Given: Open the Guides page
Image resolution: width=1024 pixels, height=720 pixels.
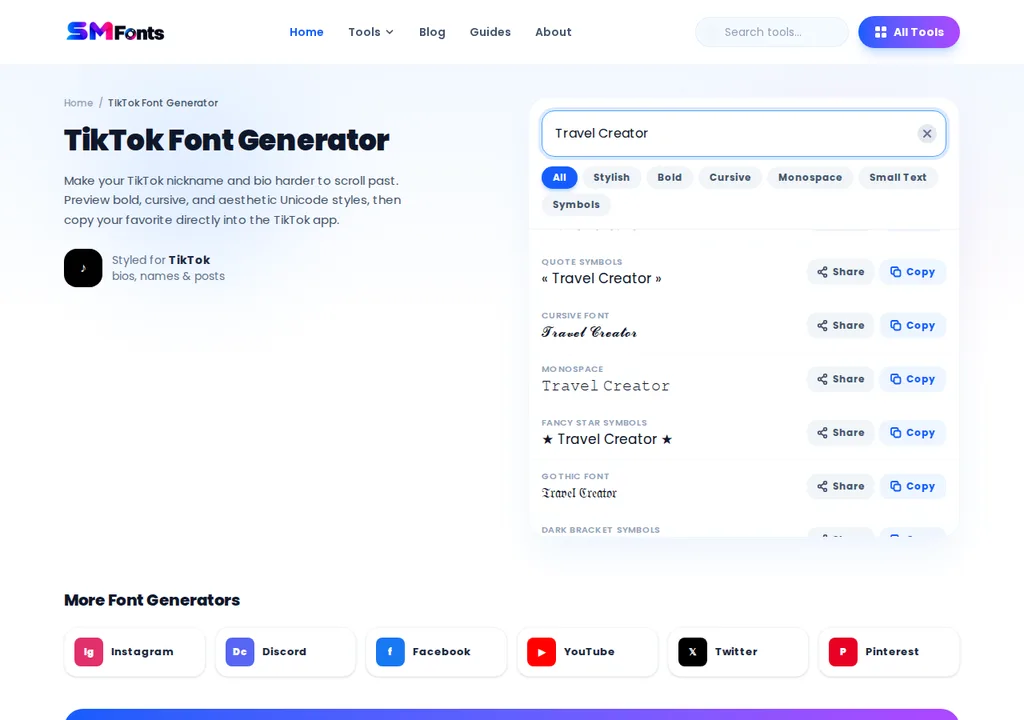Looking at the screenshot, I should [490, 32].
